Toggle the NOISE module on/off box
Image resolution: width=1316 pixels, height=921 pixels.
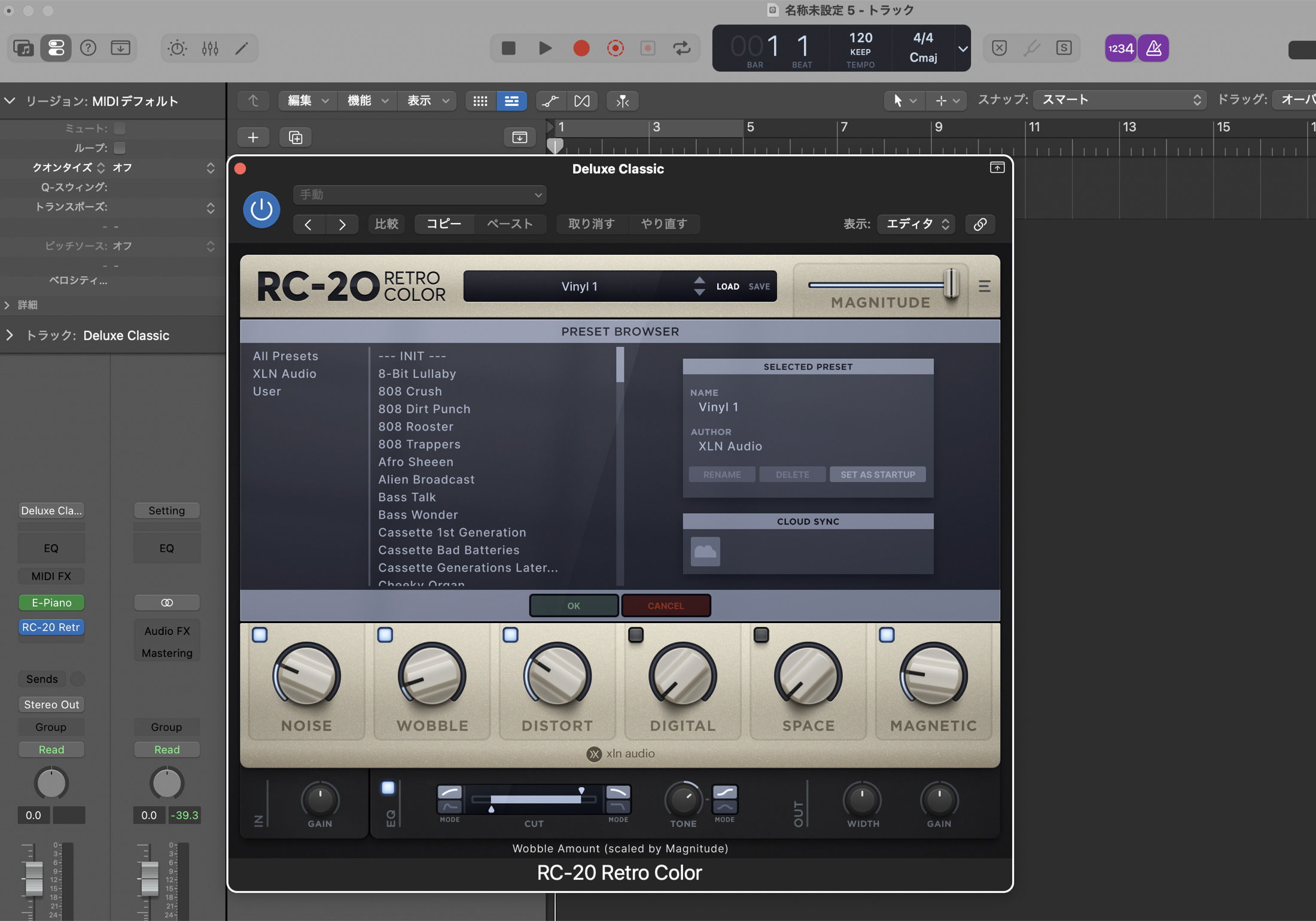260,635
